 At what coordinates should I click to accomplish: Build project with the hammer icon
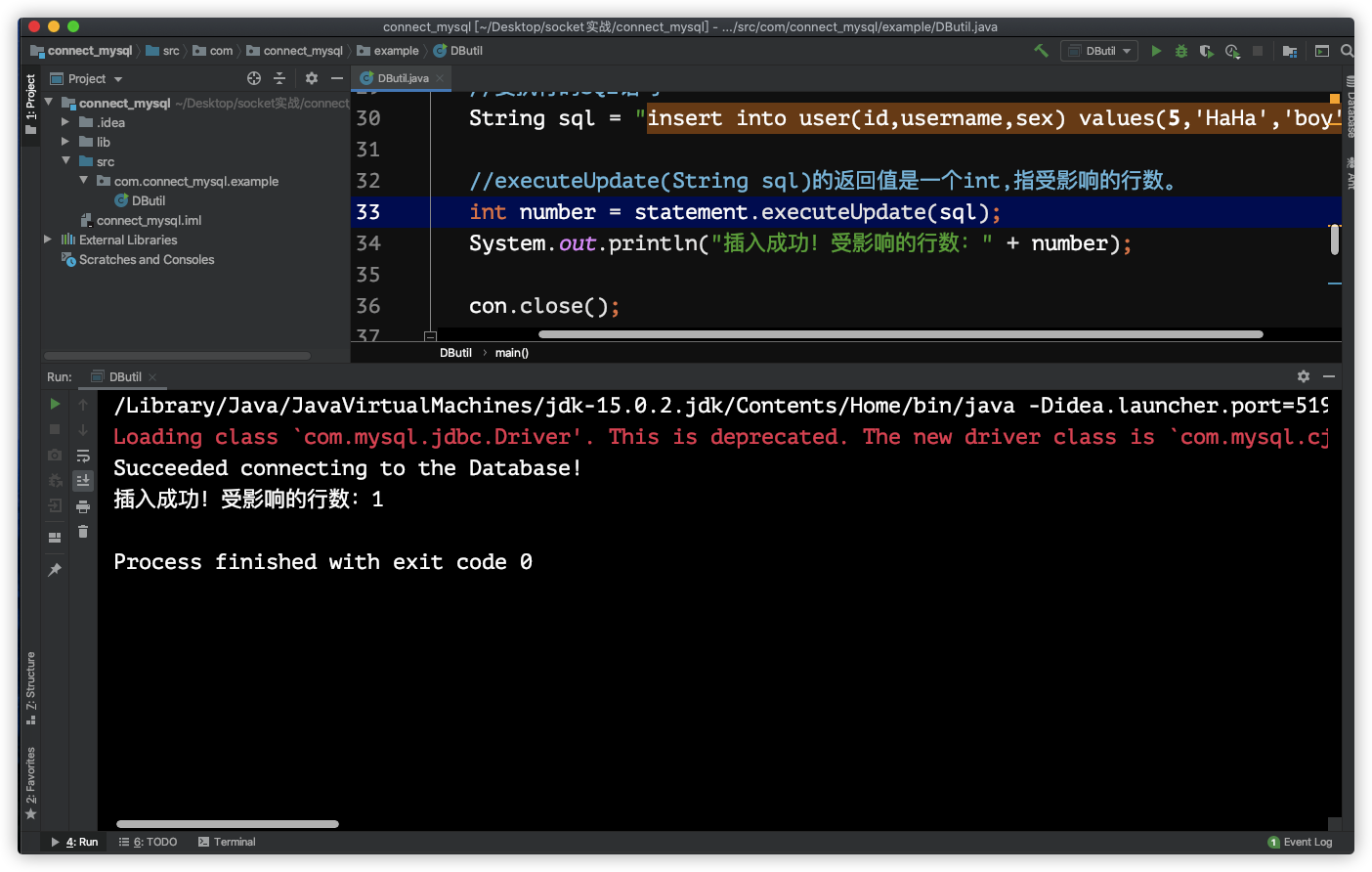tap(1041, 51)
